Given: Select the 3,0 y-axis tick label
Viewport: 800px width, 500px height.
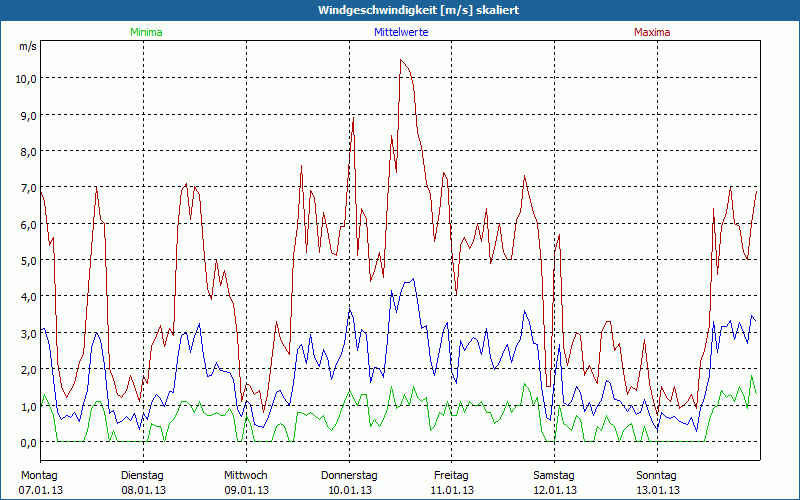Looking at the screenshot, I should coord(25,333).
